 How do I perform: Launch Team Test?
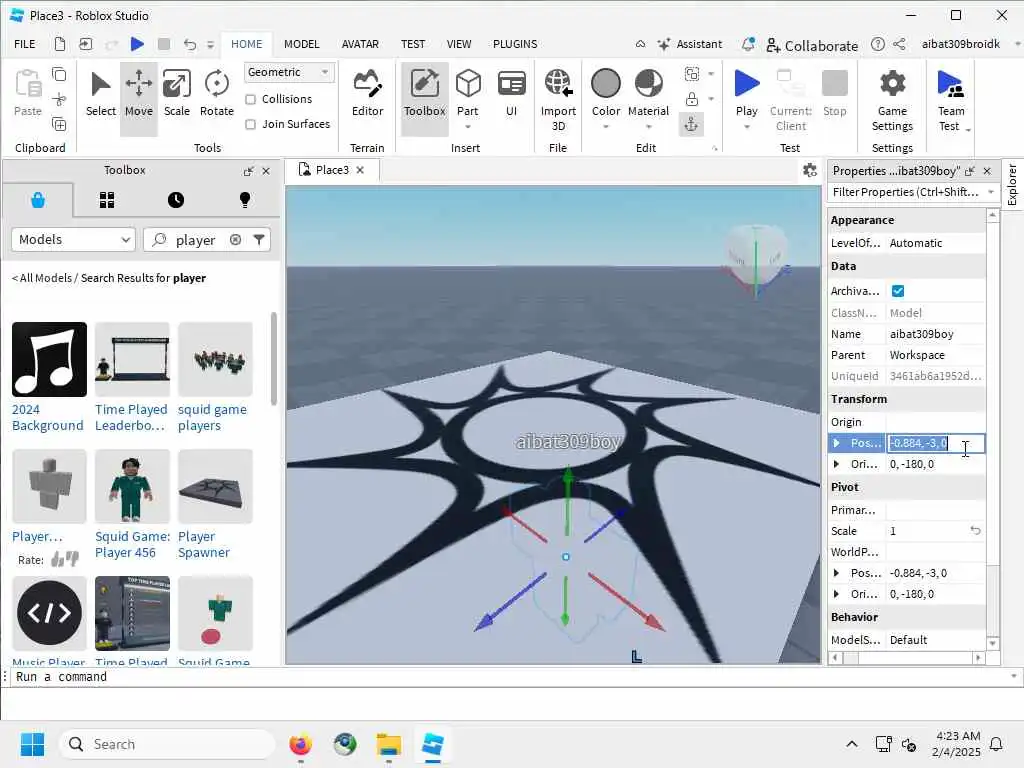click(x=951, y=100)
